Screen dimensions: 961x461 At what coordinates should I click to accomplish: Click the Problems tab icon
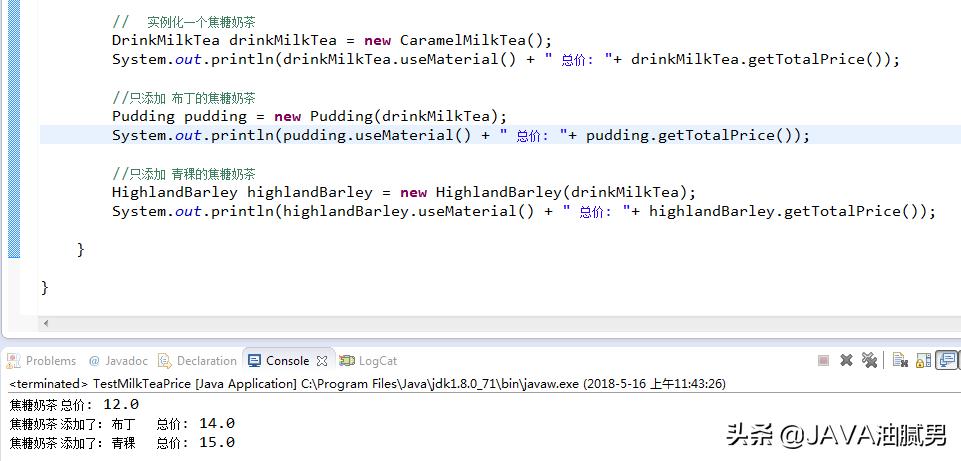13,360
